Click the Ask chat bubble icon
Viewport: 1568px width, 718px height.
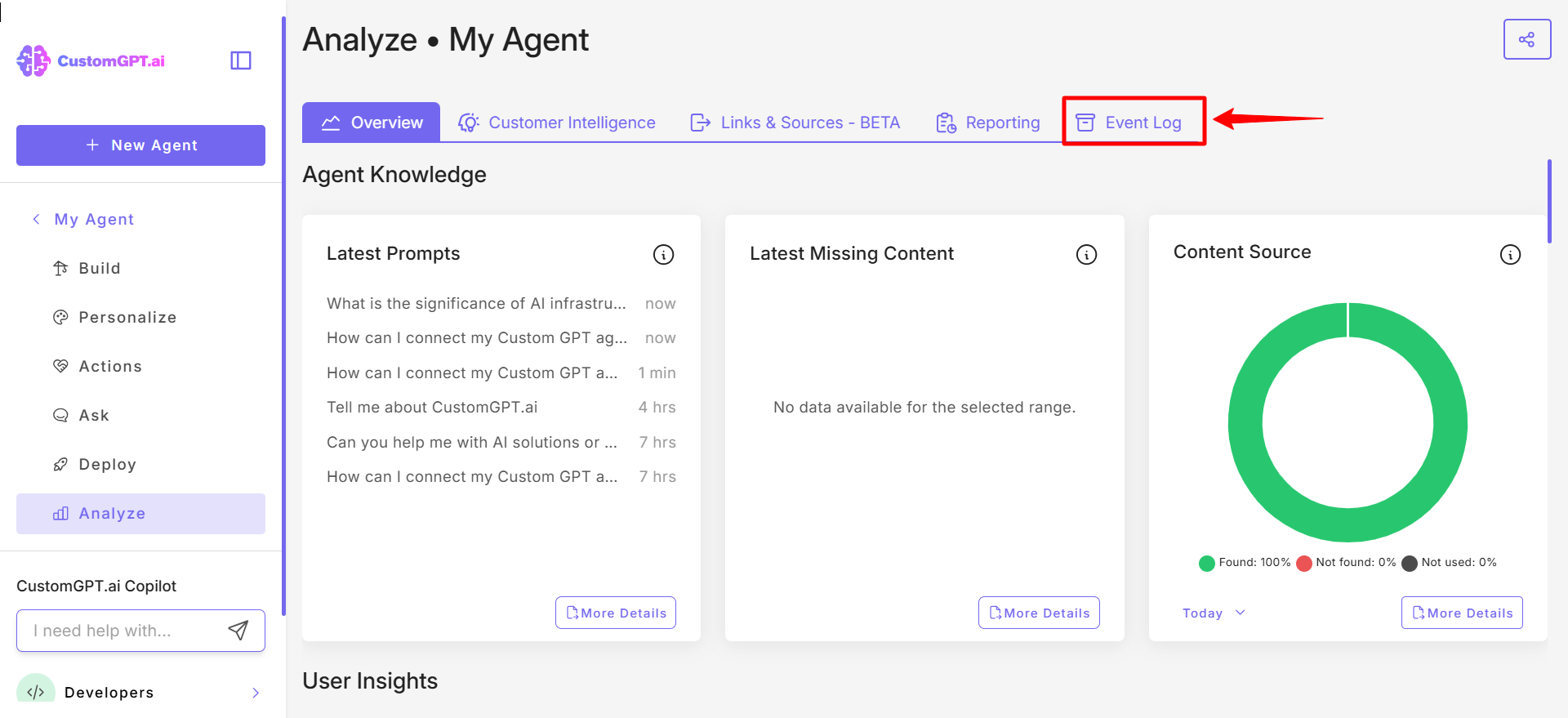pyautogui.click(x=60, y=415)
